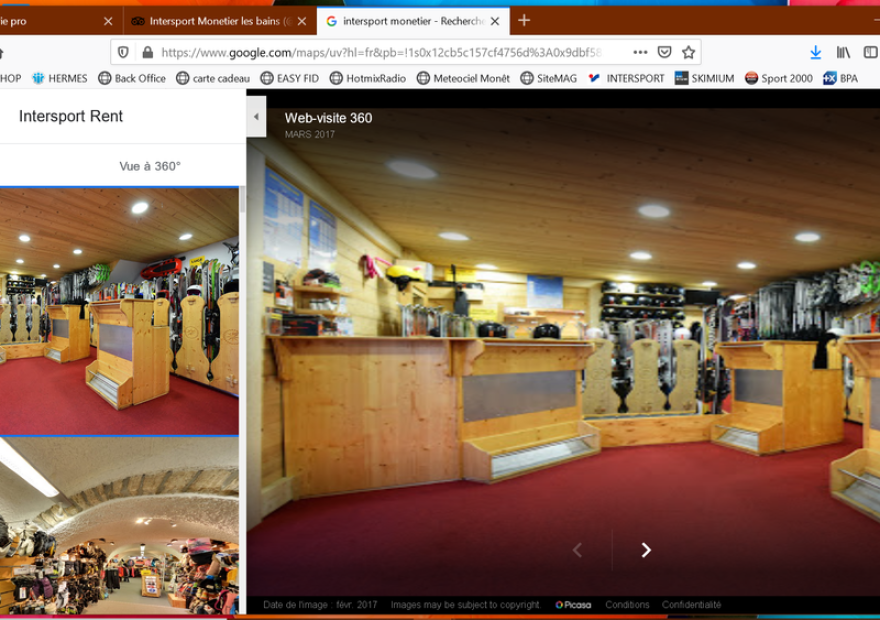Click 'Images may be subject to copyright'
The image size is (880, 620).
pos(465,605)
